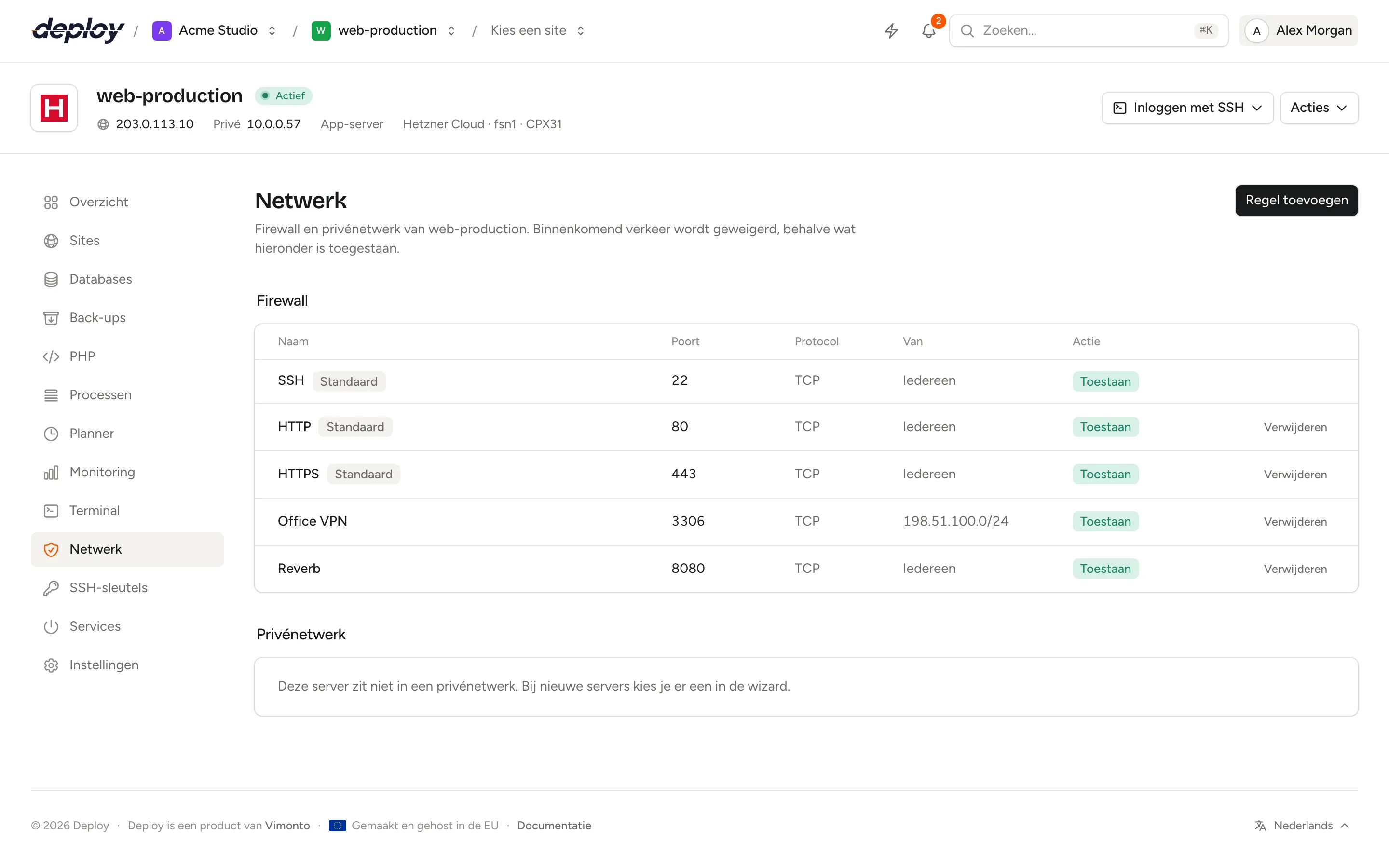
Task: Expand the web-production server switcher
Action: click(451, 30)
